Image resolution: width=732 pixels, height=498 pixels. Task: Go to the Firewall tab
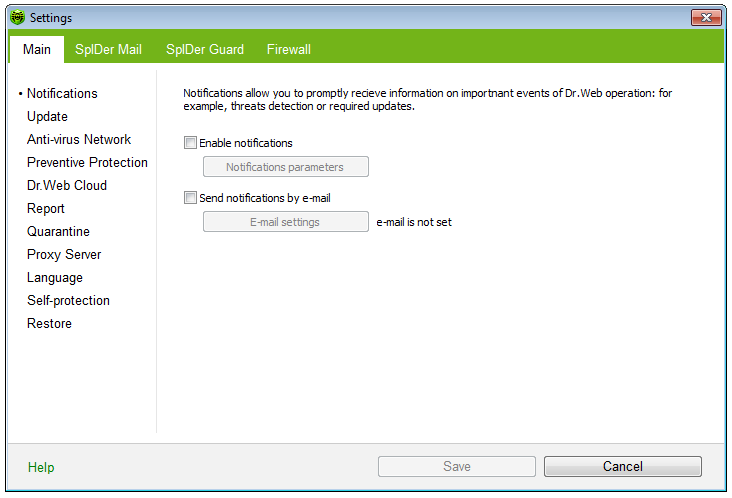(288, 49)
